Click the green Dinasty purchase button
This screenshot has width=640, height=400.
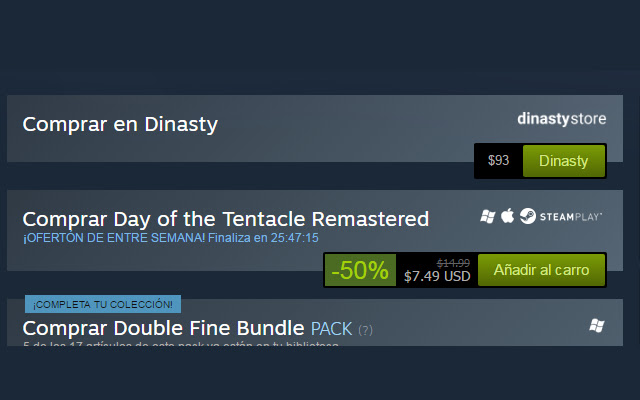(564, 161)
